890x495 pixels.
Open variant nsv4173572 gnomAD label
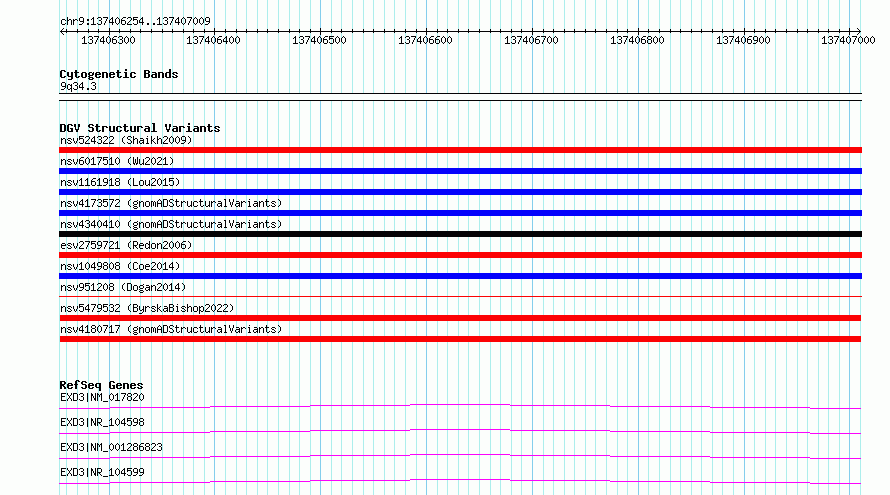tap(171, 203)
